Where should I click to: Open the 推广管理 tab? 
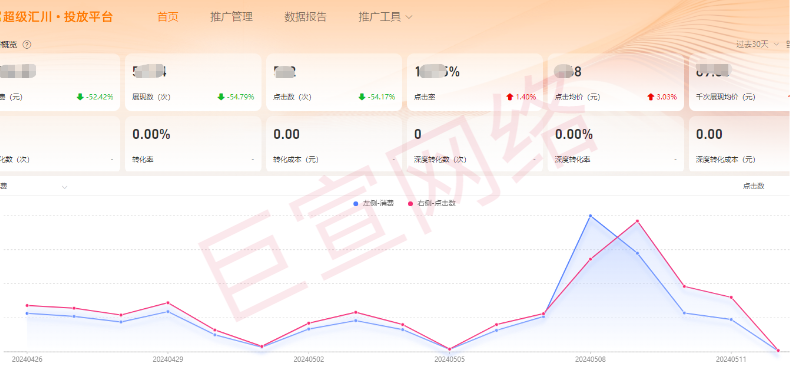(x=231, y=17)
